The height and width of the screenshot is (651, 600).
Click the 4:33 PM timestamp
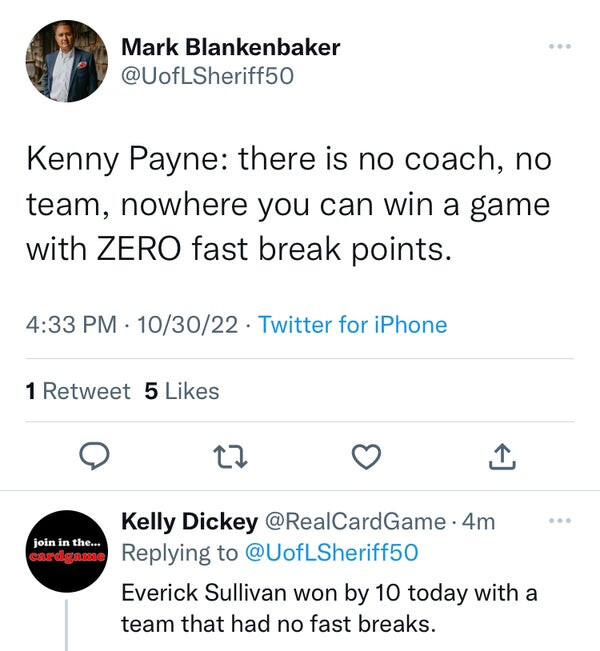pyautogui.click(x=65, y=324)
